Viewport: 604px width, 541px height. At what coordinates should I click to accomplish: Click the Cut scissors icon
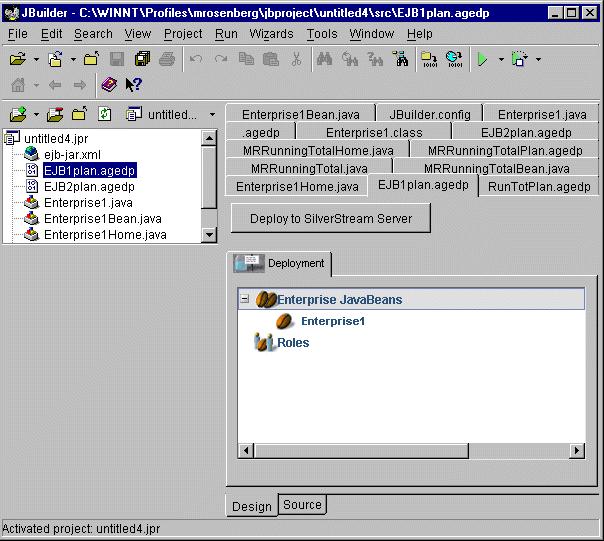296,59
